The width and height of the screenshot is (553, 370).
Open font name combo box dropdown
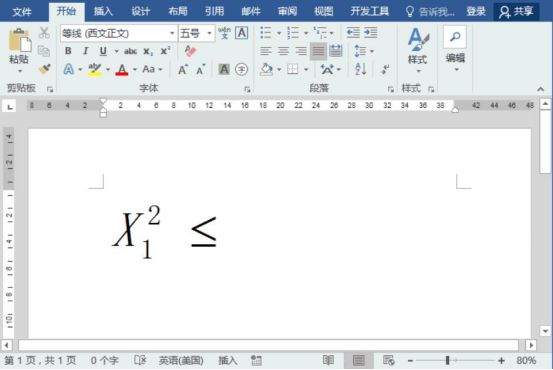[x=172, y=33]
